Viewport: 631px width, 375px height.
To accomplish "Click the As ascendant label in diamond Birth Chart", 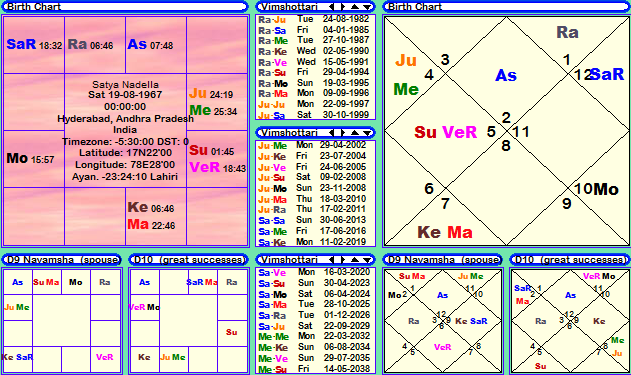I will click(x=505, y=75).
